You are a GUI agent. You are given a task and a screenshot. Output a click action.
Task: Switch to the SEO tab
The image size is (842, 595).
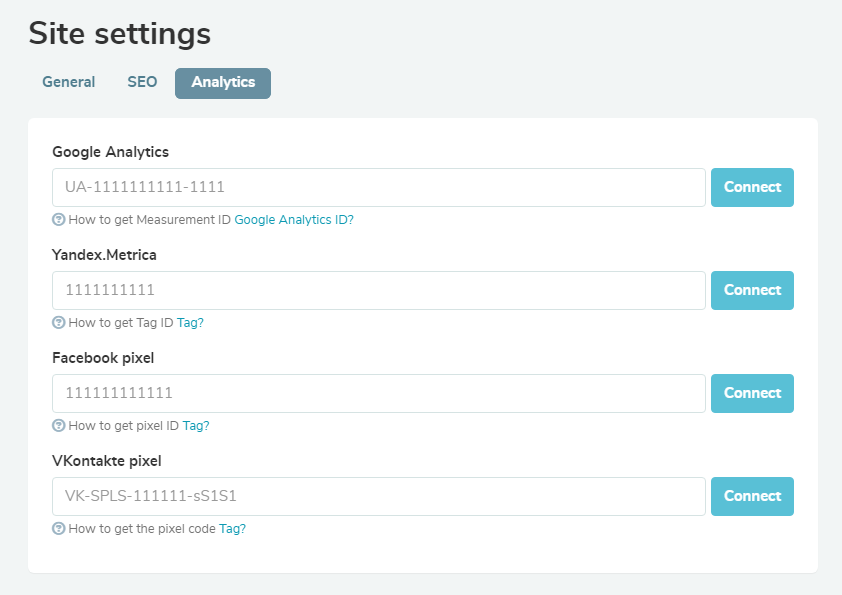142,82
